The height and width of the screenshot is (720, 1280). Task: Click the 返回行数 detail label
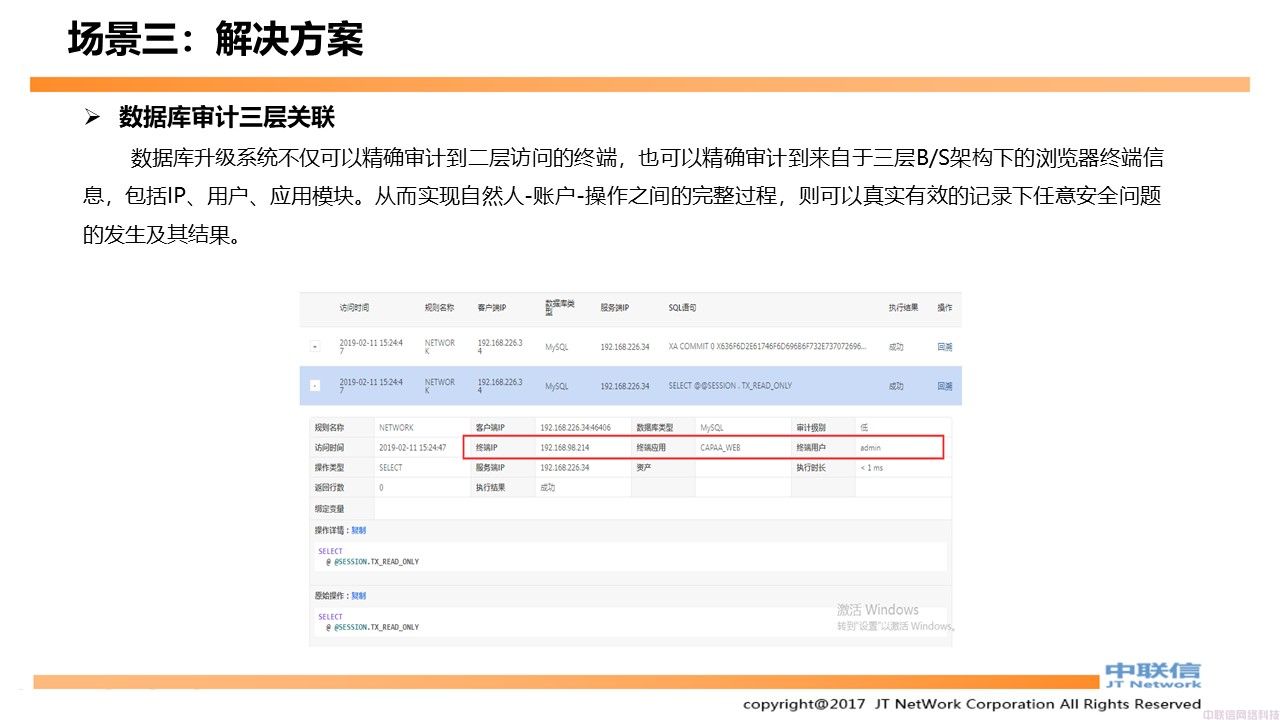click(x=329, y=488)
